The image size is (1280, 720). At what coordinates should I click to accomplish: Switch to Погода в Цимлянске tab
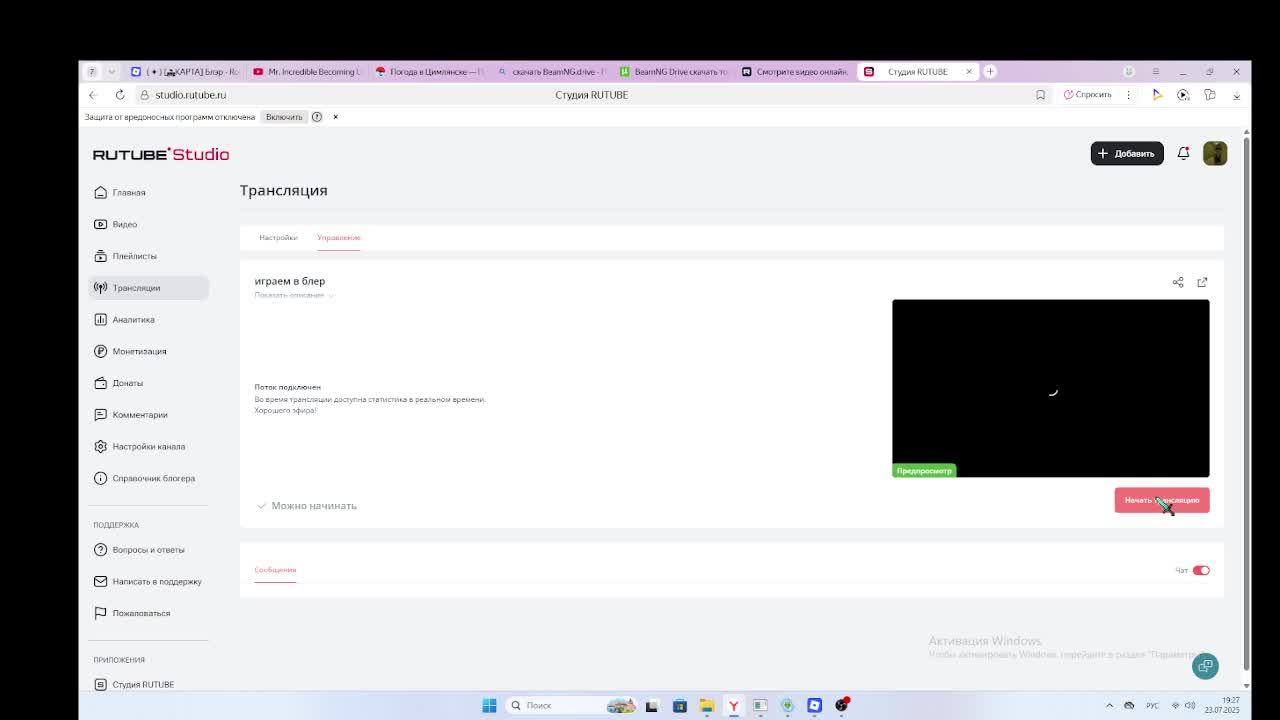point(428,71)
